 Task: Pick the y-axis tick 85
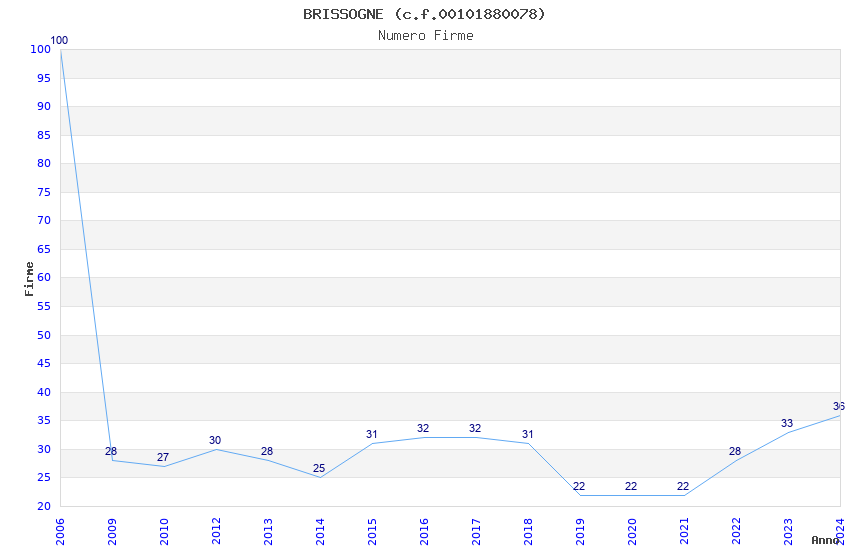[x=44, y=135]
